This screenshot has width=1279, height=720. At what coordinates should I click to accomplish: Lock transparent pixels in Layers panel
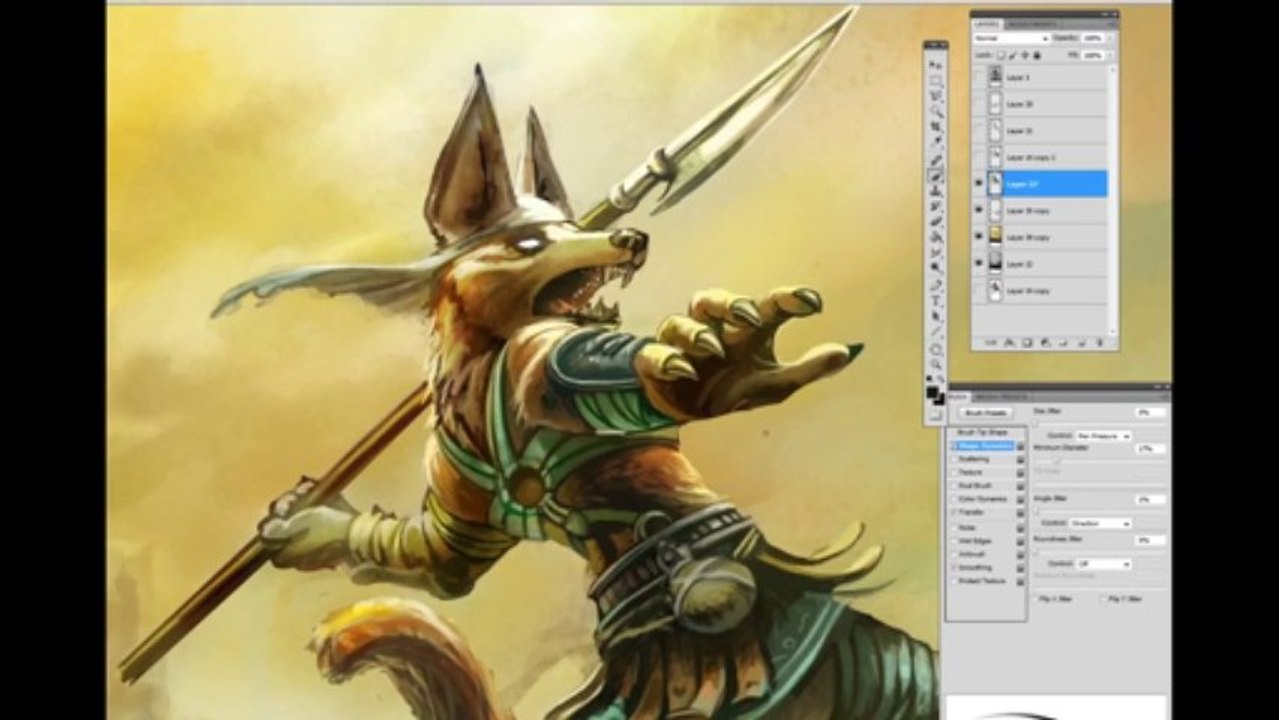[1001, 55]
